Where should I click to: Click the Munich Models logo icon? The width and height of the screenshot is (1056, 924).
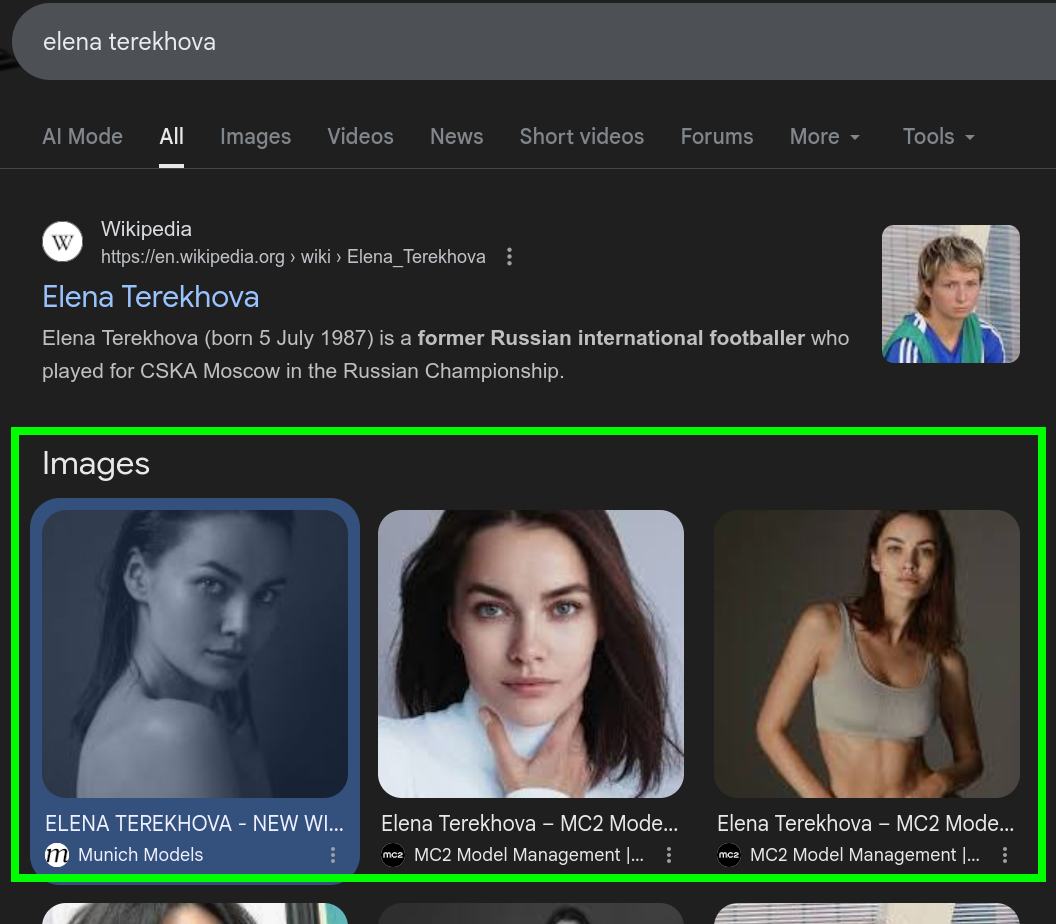(57, 855)
